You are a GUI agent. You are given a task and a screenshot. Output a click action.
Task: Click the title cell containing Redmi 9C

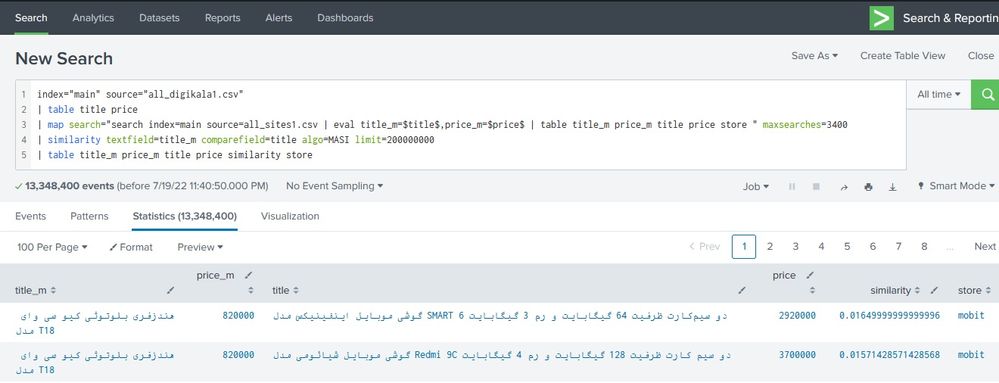pyautogui.click(x=501, y=355)
